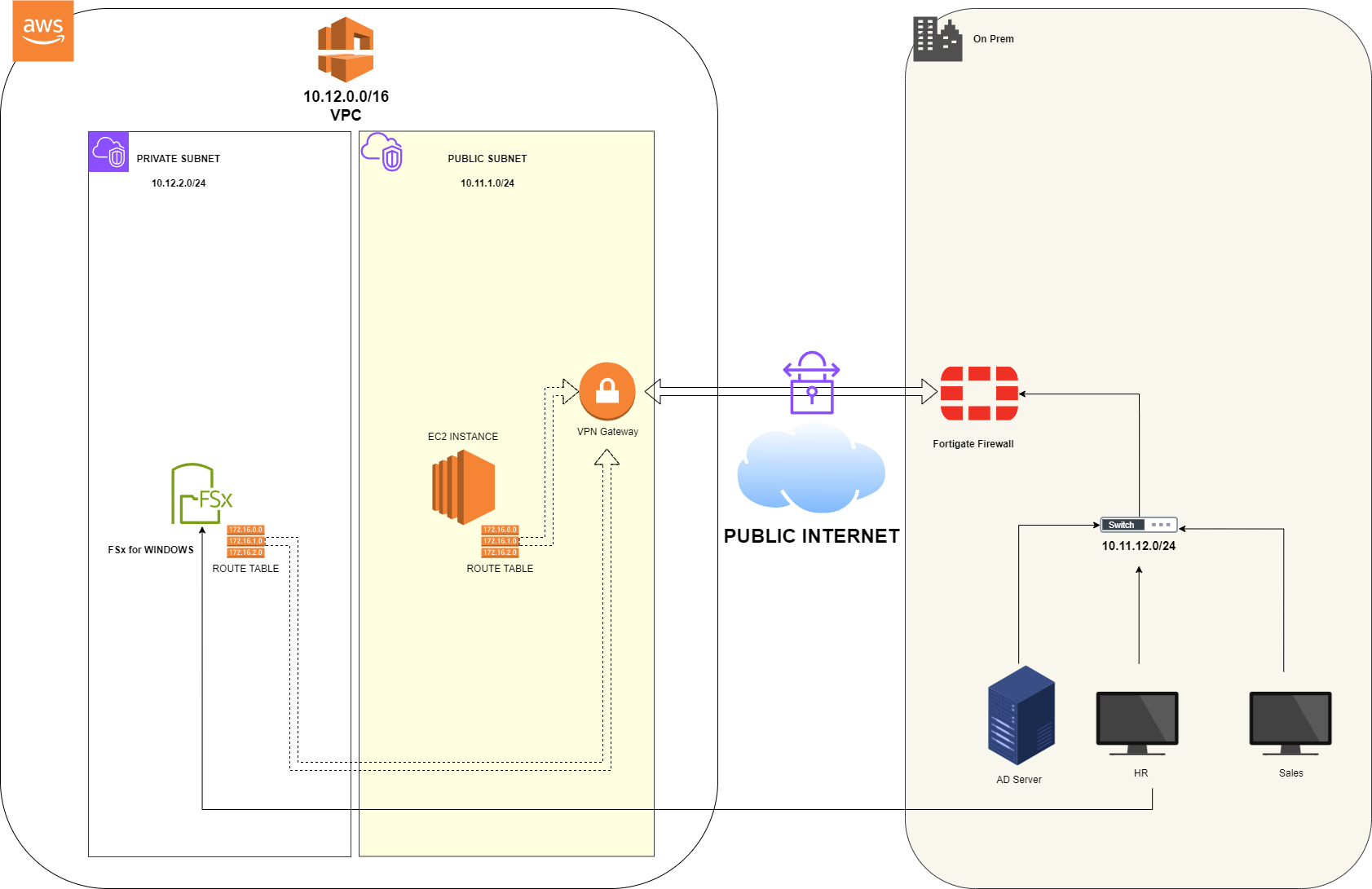Click the "VPN Gateway" label
1372x889 pixels.
[x=607, y=432]
